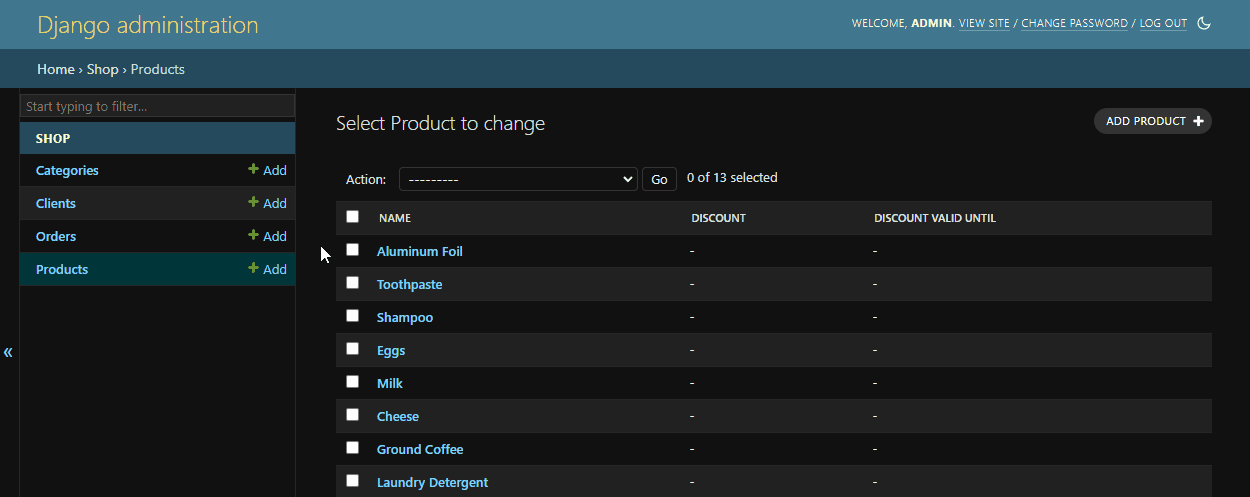1250x497 pixels.
Task: Open the Toothpaste product
Action: click(x=409, y=284)
